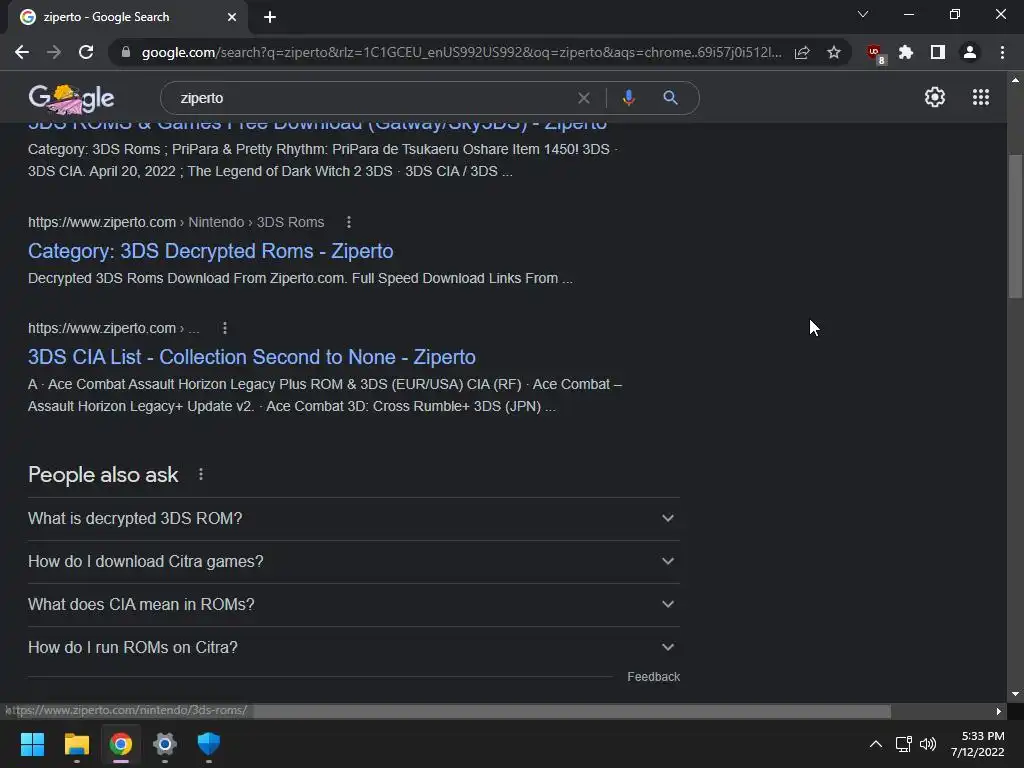Open the clock showing 5:33 PM
The height and width of the screenshot is (768, 1024).
(978, 744)
